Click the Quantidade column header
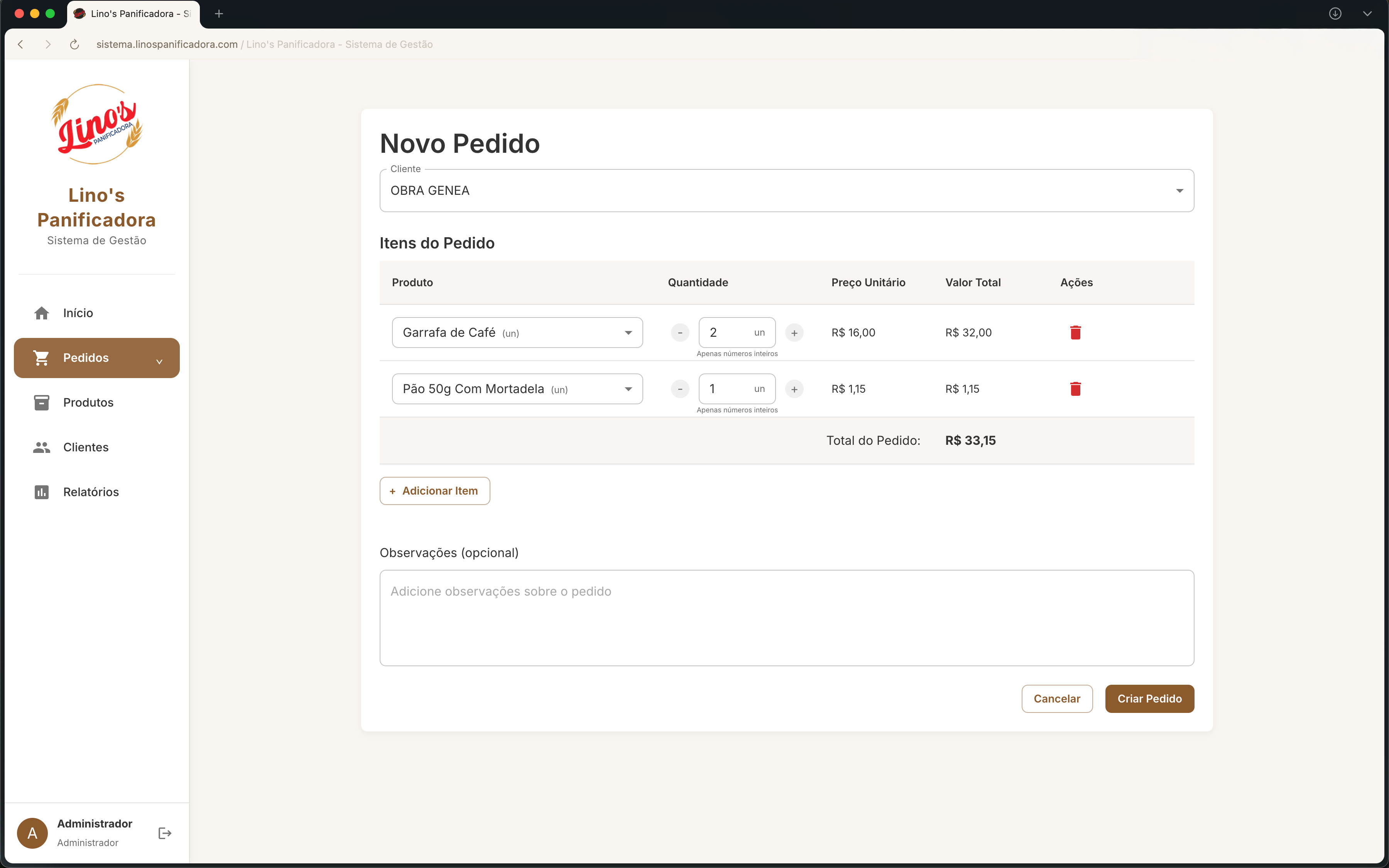Viewport: 1389px width, 868px height. point(698,282)
